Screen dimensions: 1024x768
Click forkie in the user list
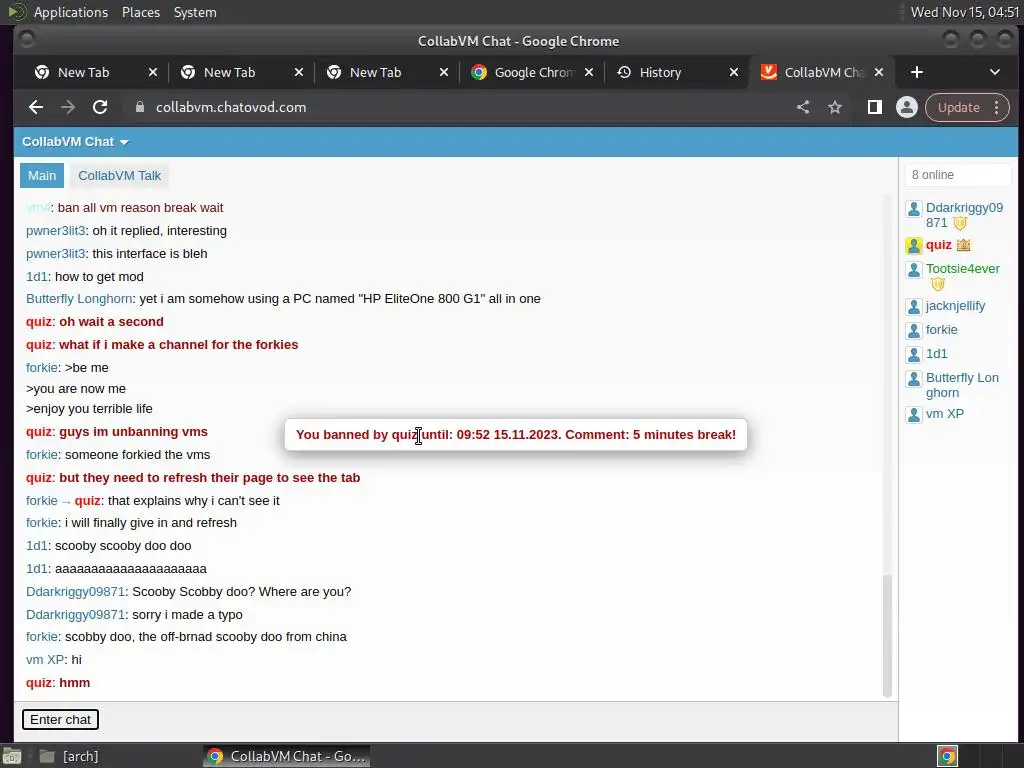tap(941, 330)
